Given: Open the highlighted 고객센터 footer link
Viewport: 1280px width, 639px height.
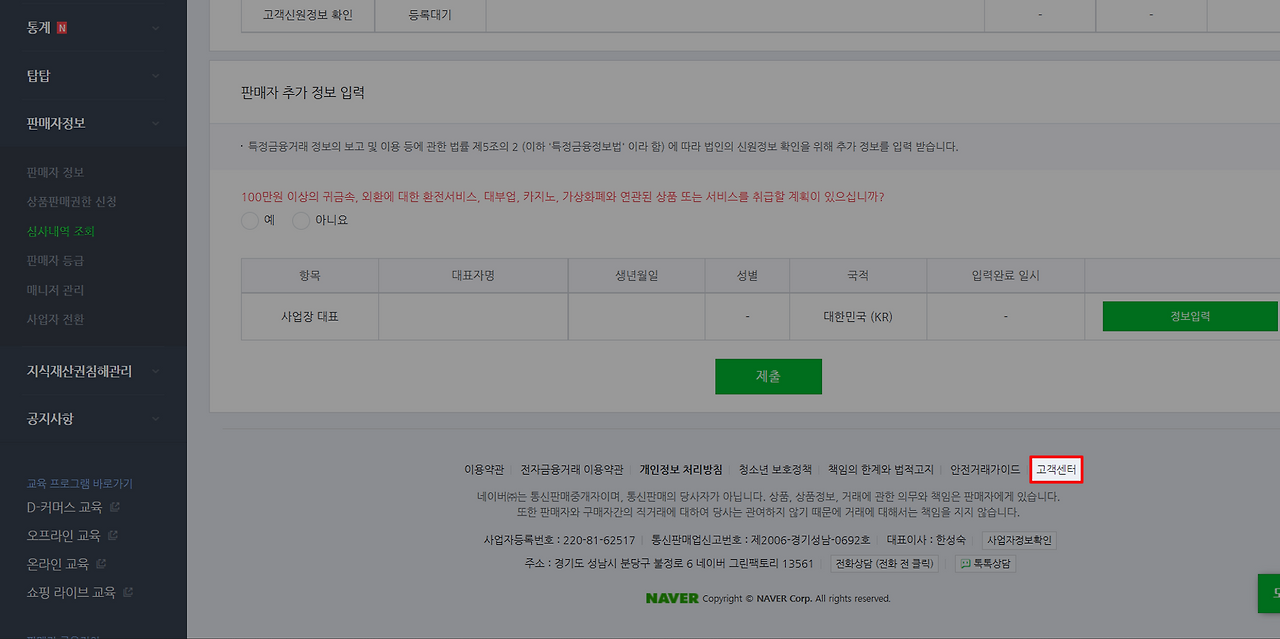Looking at the screenshot, I should tap(1056, 469).
